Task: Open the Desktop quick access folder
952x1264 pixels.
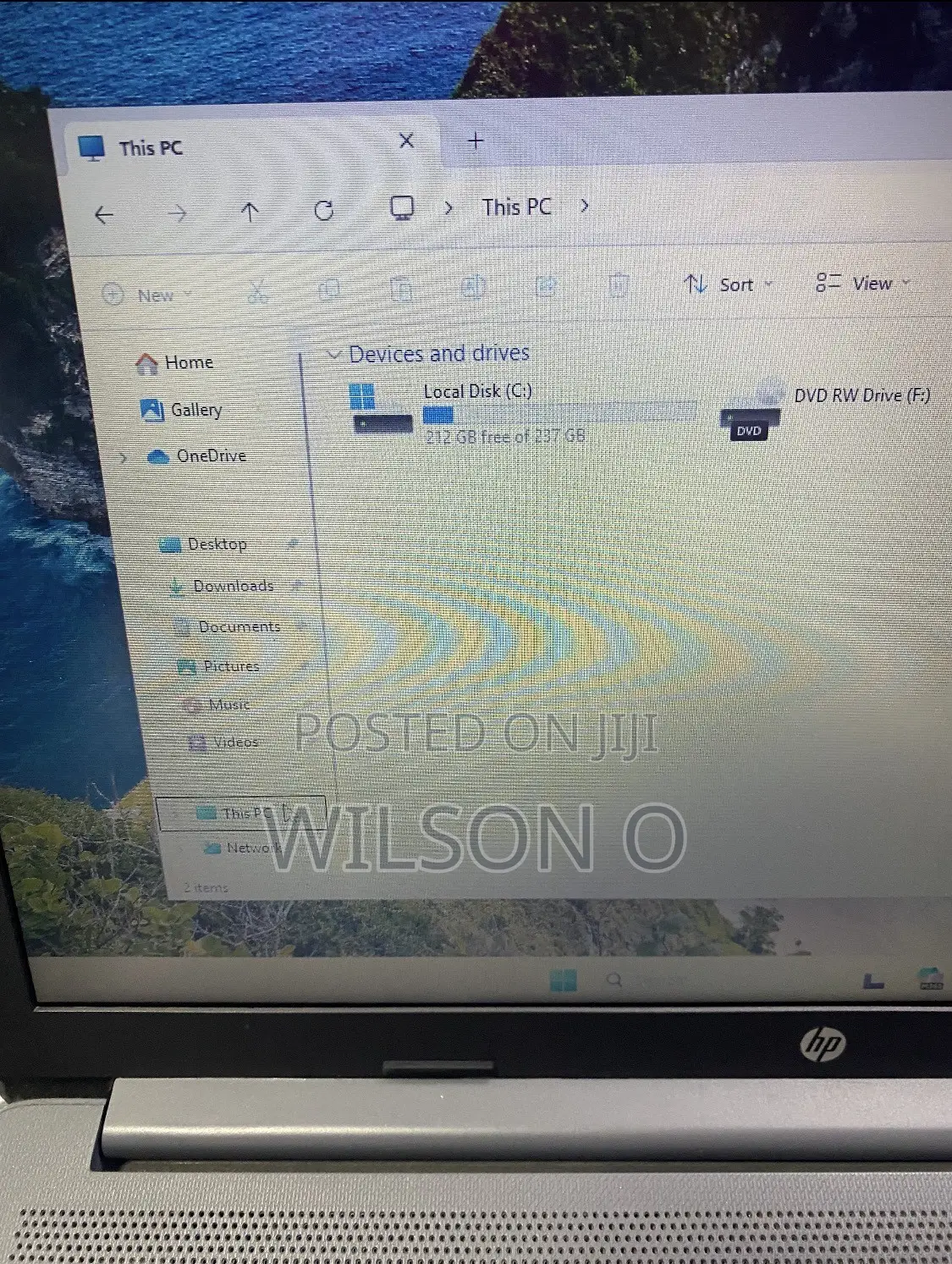Action: (x=204, y=544)
